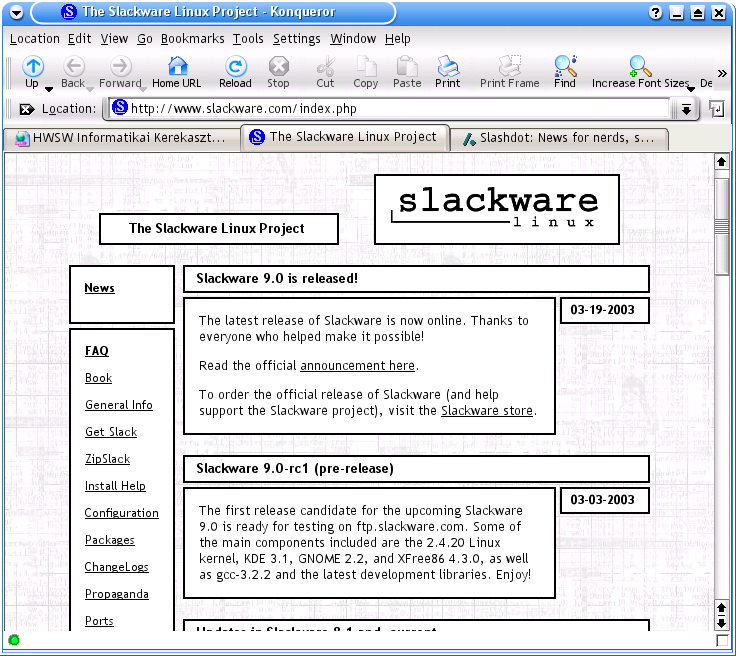Switch to HWSW Informatikai tab
The width and height of the screenshot is (736, 656).
pyautogui.click(x=122, y=138)
